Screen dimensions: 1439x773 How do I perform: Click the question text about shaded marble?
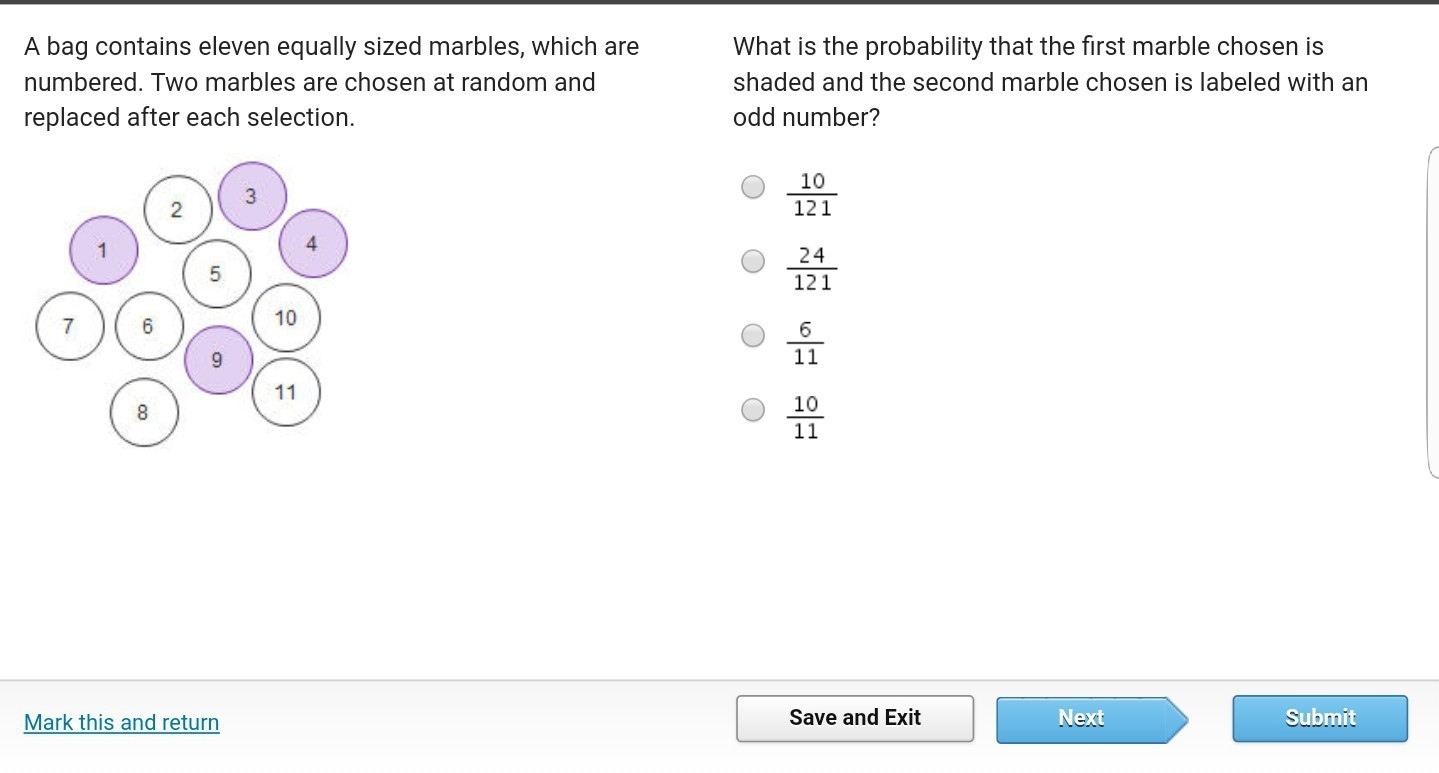tap(1049, 82)
